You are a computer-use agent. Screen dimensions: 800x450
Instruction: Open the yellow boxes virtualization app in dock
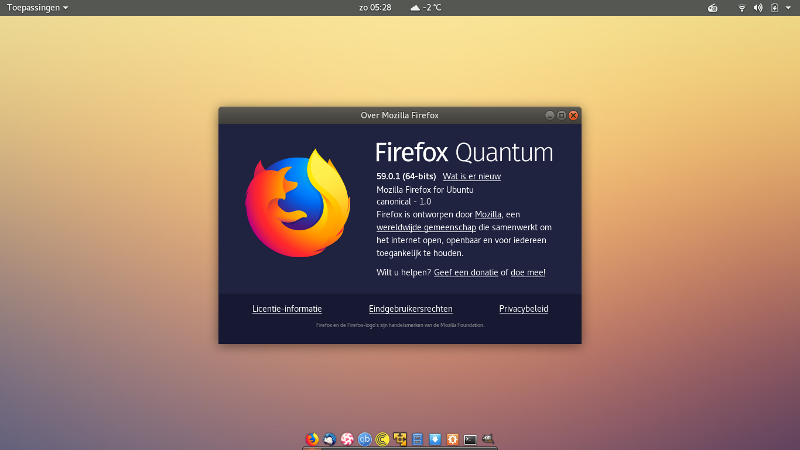tap(400, 439)
